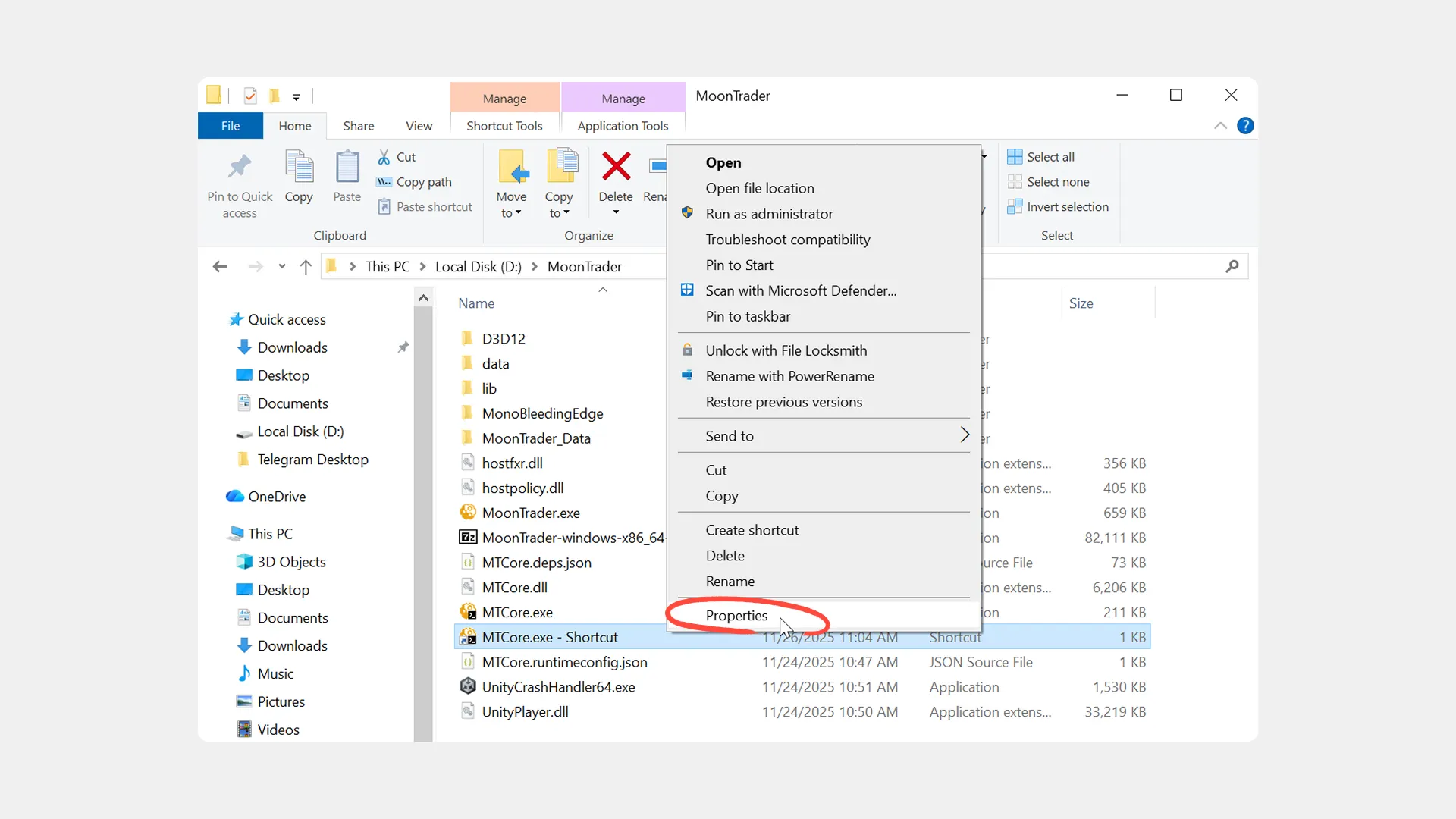Viewport: 1456px width, 819px height.
Task: Click the Cut scissors icon in ribbon
Action: coord(384,157)
